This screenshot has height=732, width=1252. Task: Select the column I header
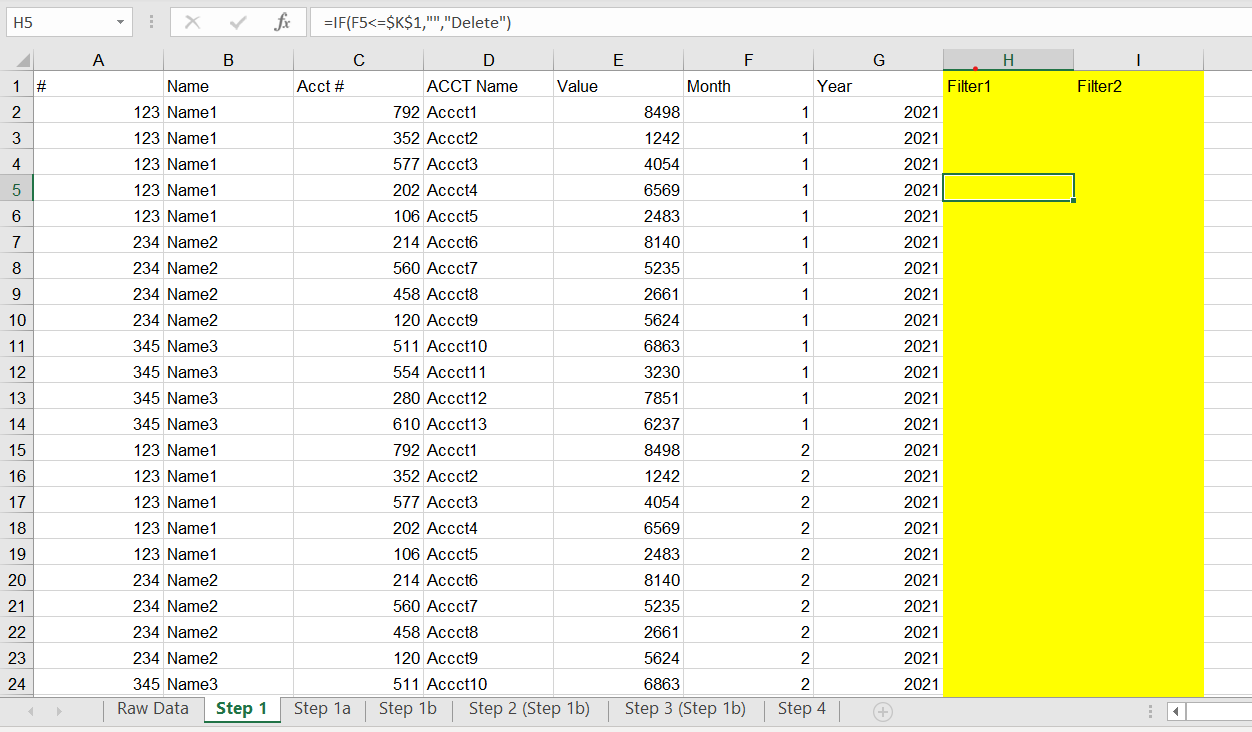1138,60
